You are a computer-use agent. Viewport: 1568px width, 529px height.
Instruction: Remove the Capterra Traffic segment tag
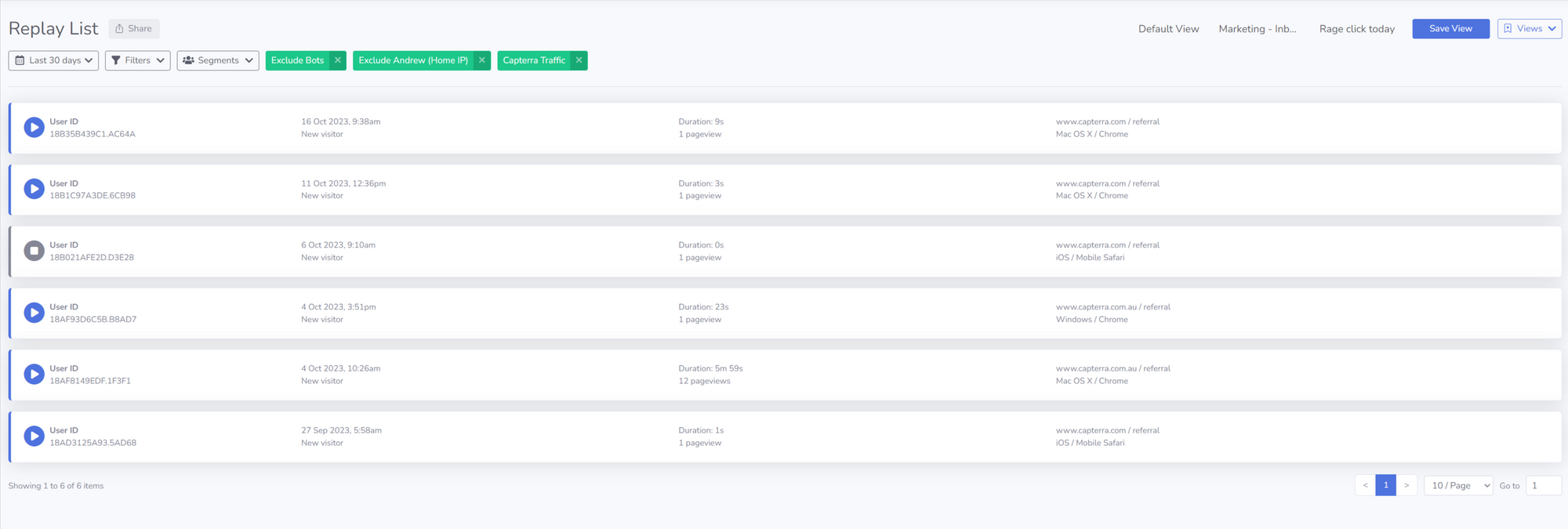tap(579, 60)
